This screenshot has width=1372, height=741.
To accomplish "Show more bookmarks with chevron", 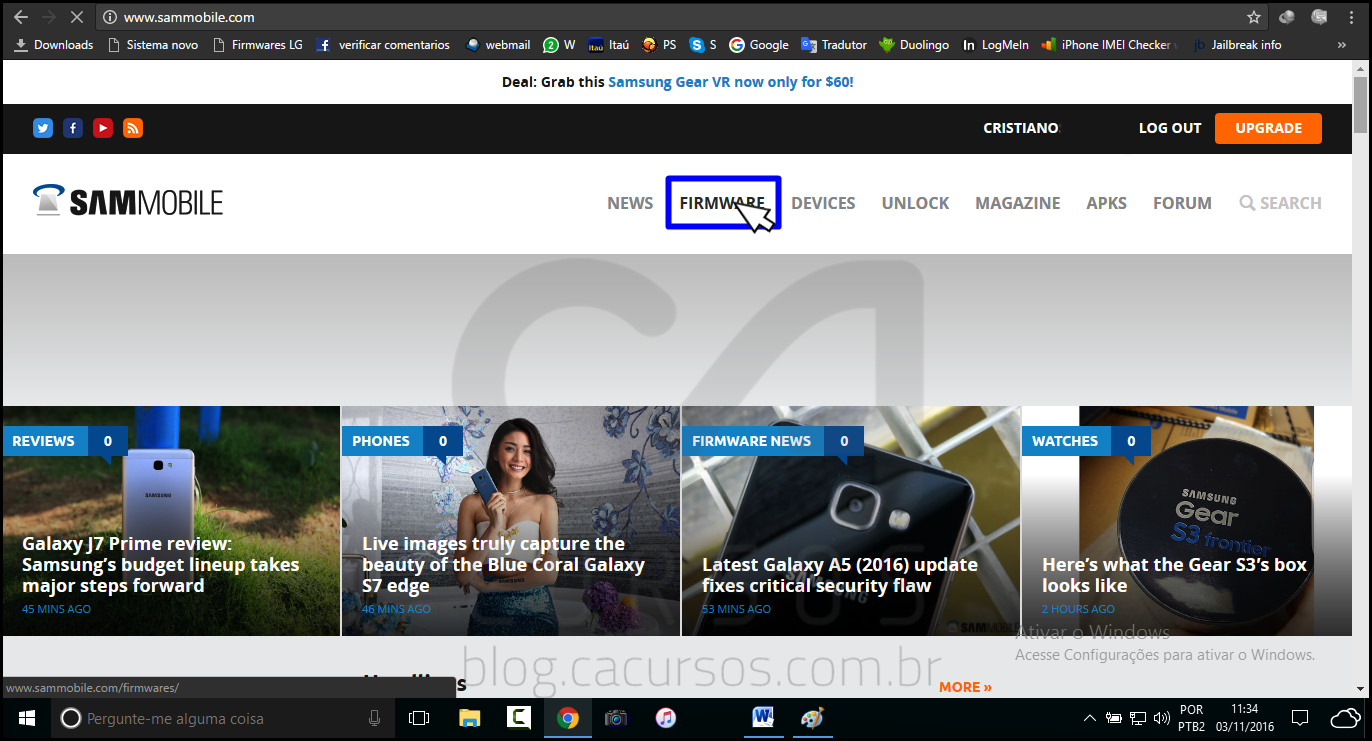I will [x=1341, y=45].
